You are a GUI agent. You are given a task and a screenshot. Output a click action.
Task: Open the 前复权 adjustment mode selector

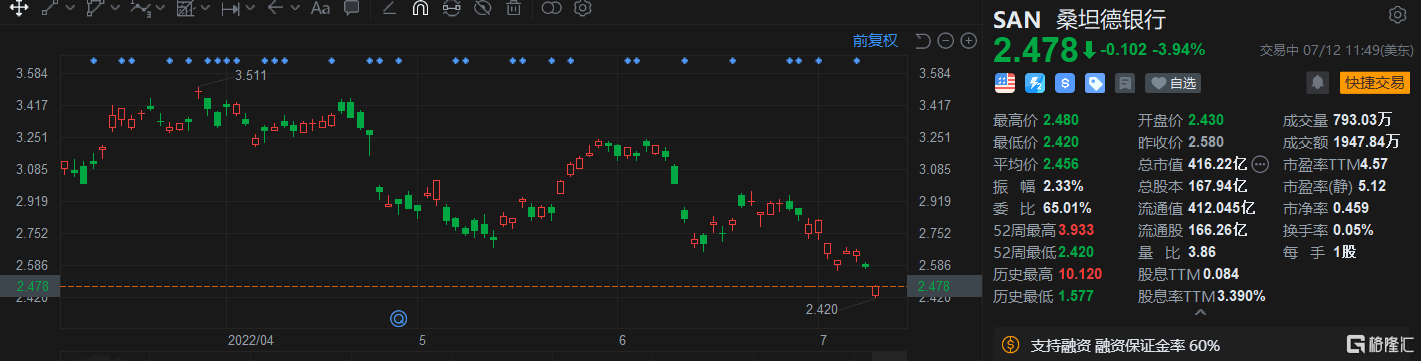coord(875,41)
